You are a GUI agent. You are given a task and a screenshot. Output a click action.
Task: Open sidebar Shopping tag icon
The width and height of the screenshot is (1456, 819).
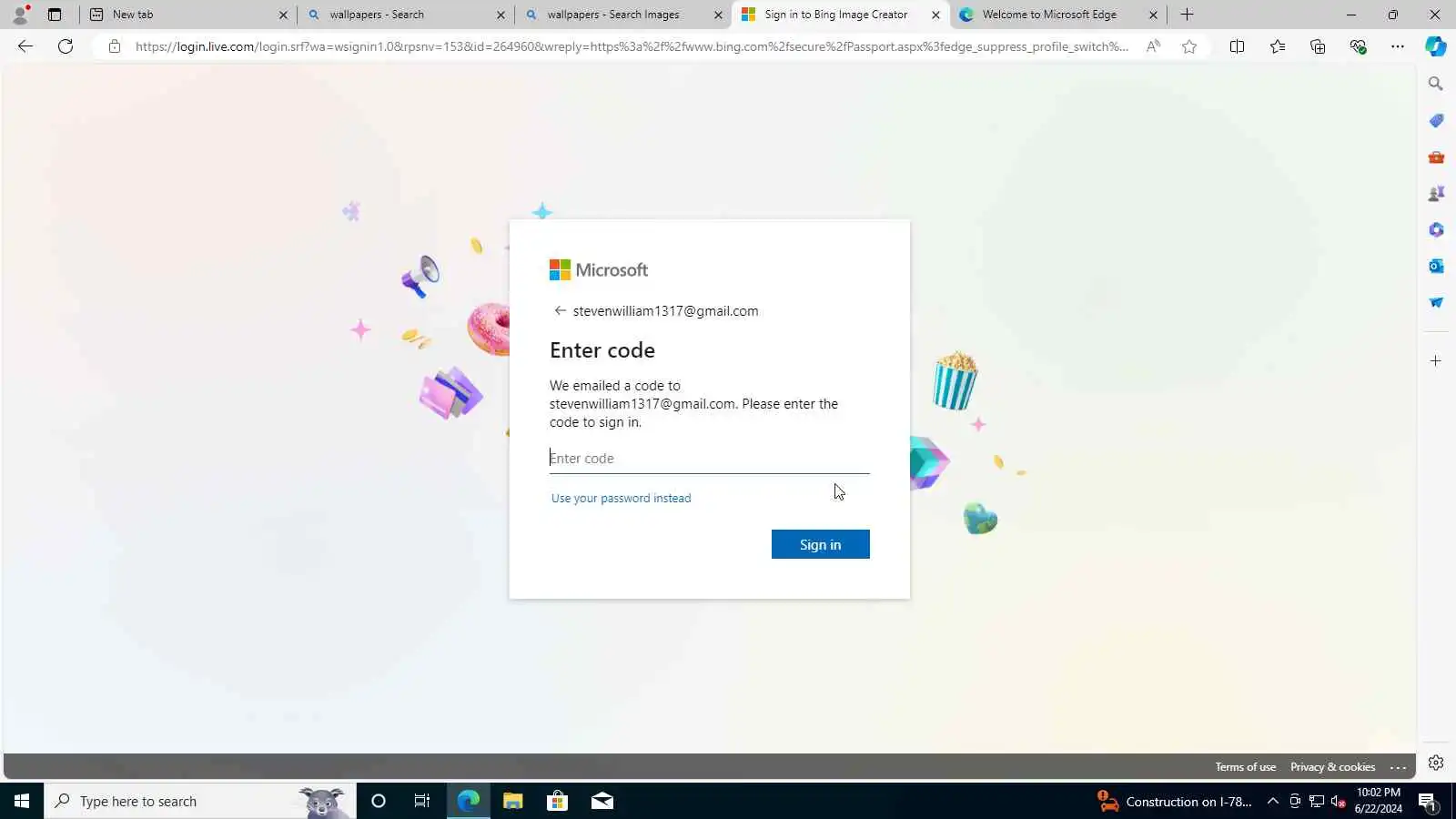pos(1436,120)
